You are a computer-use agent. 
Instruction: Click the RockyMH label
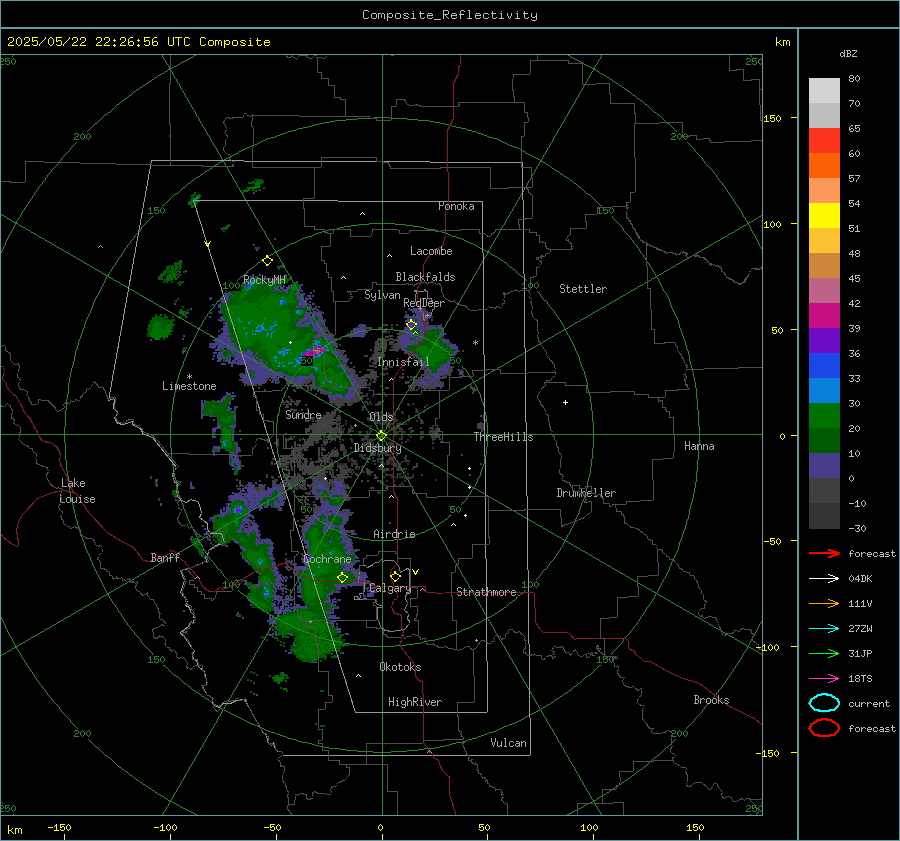point(264,280)
